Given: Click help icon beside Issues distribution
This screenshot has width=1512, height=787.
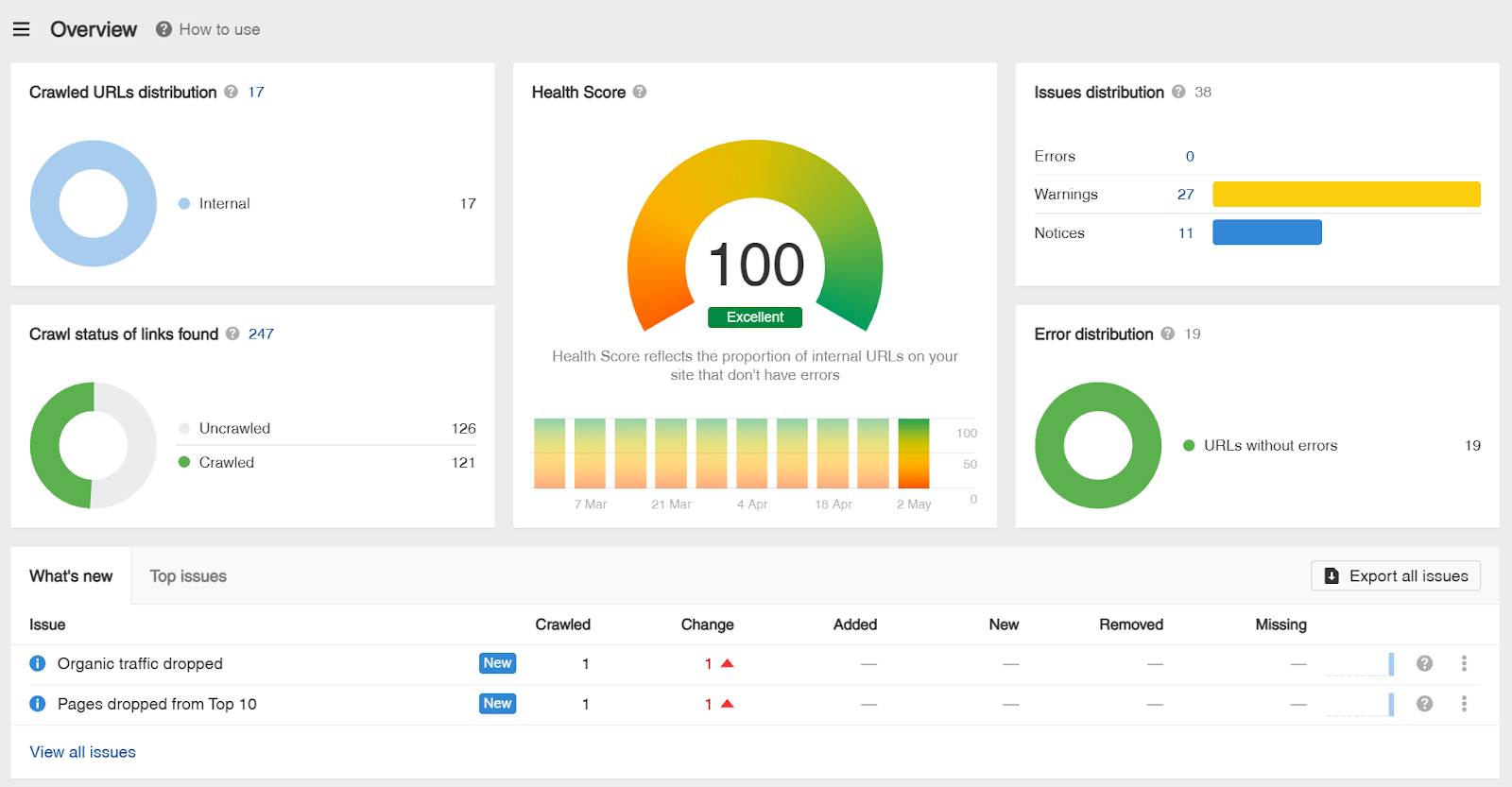Looking at the screenshot, I should [1178, 92].
